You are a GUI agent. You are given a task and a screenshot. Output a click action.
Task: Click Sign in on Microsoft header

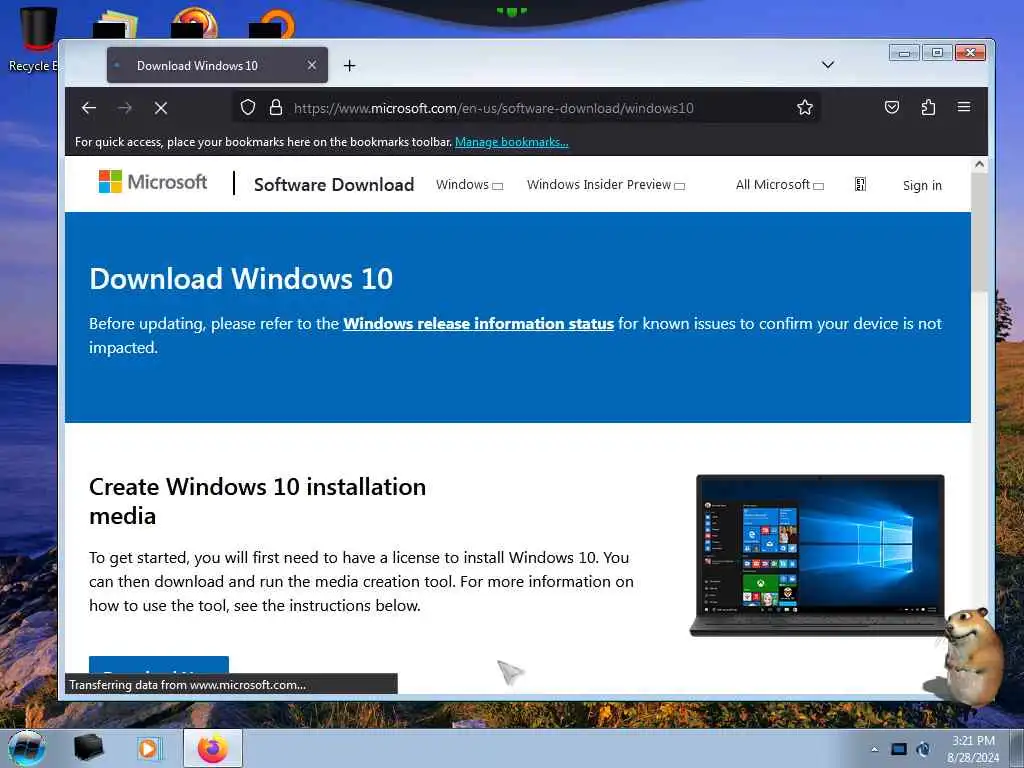[922, 185]
